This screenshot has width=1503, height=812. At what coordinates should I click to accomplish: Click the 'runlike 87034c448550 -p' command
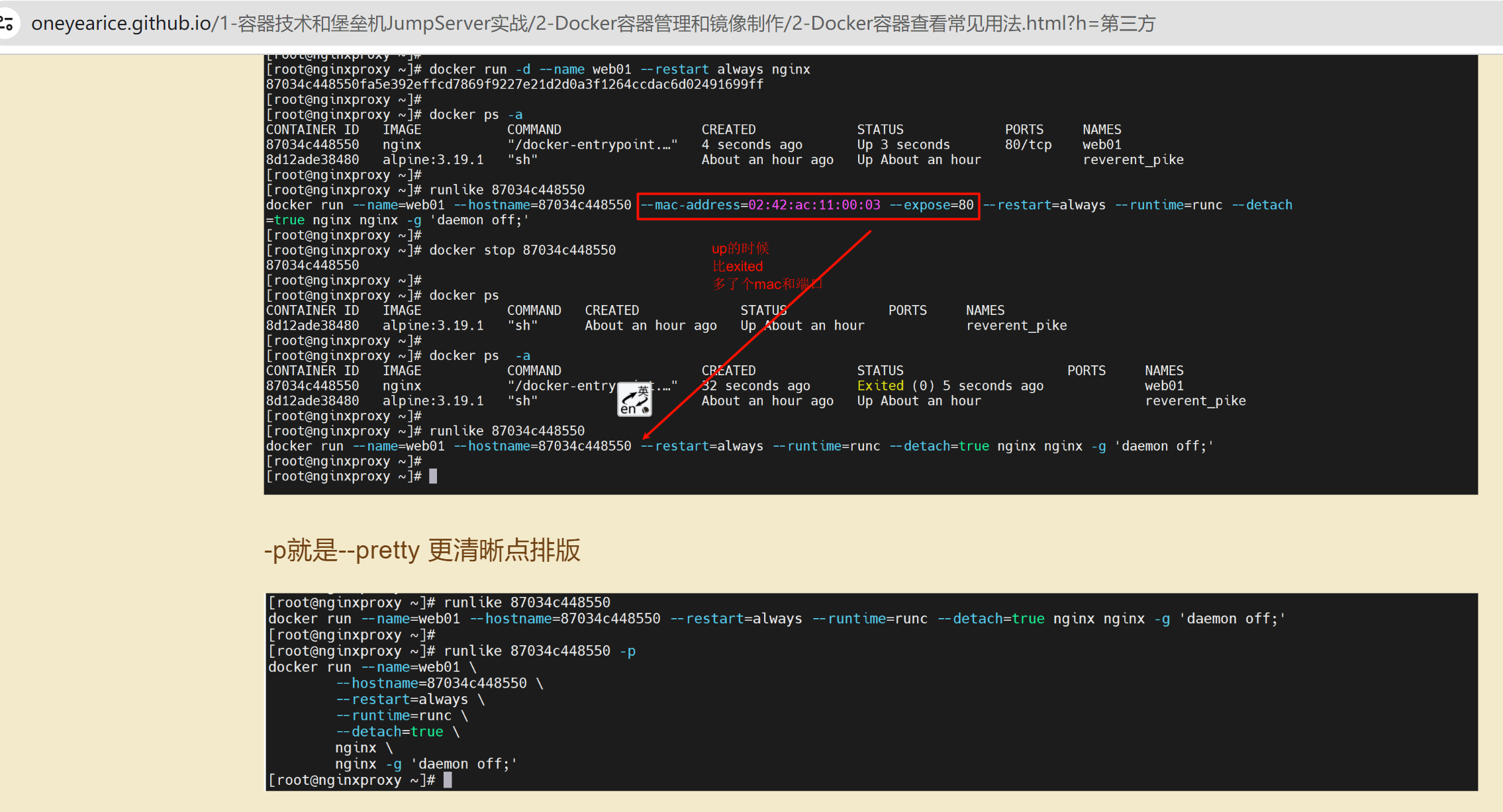tap(539, 651)
